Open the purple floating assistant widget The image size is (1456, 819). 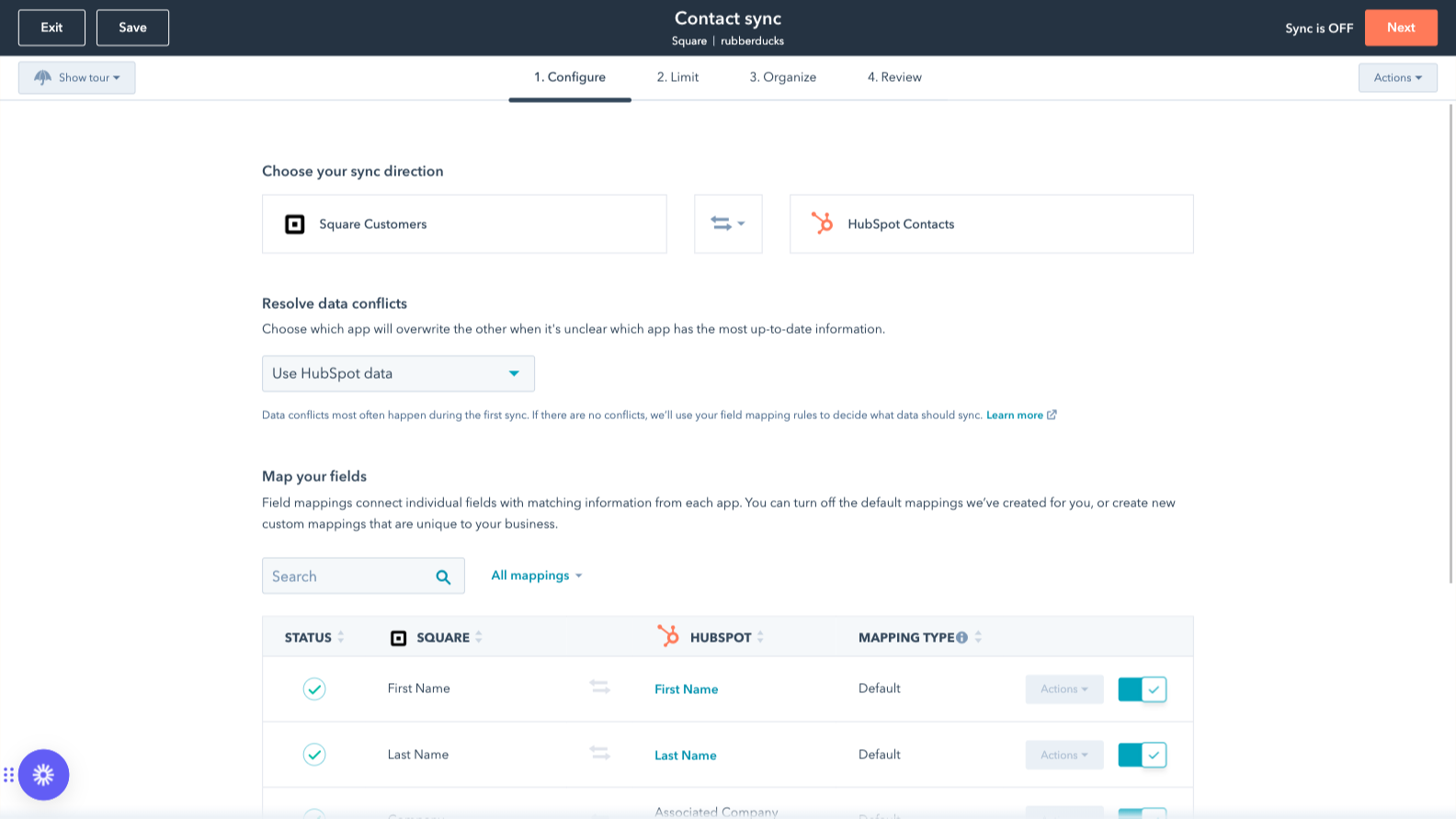point(43,775)
